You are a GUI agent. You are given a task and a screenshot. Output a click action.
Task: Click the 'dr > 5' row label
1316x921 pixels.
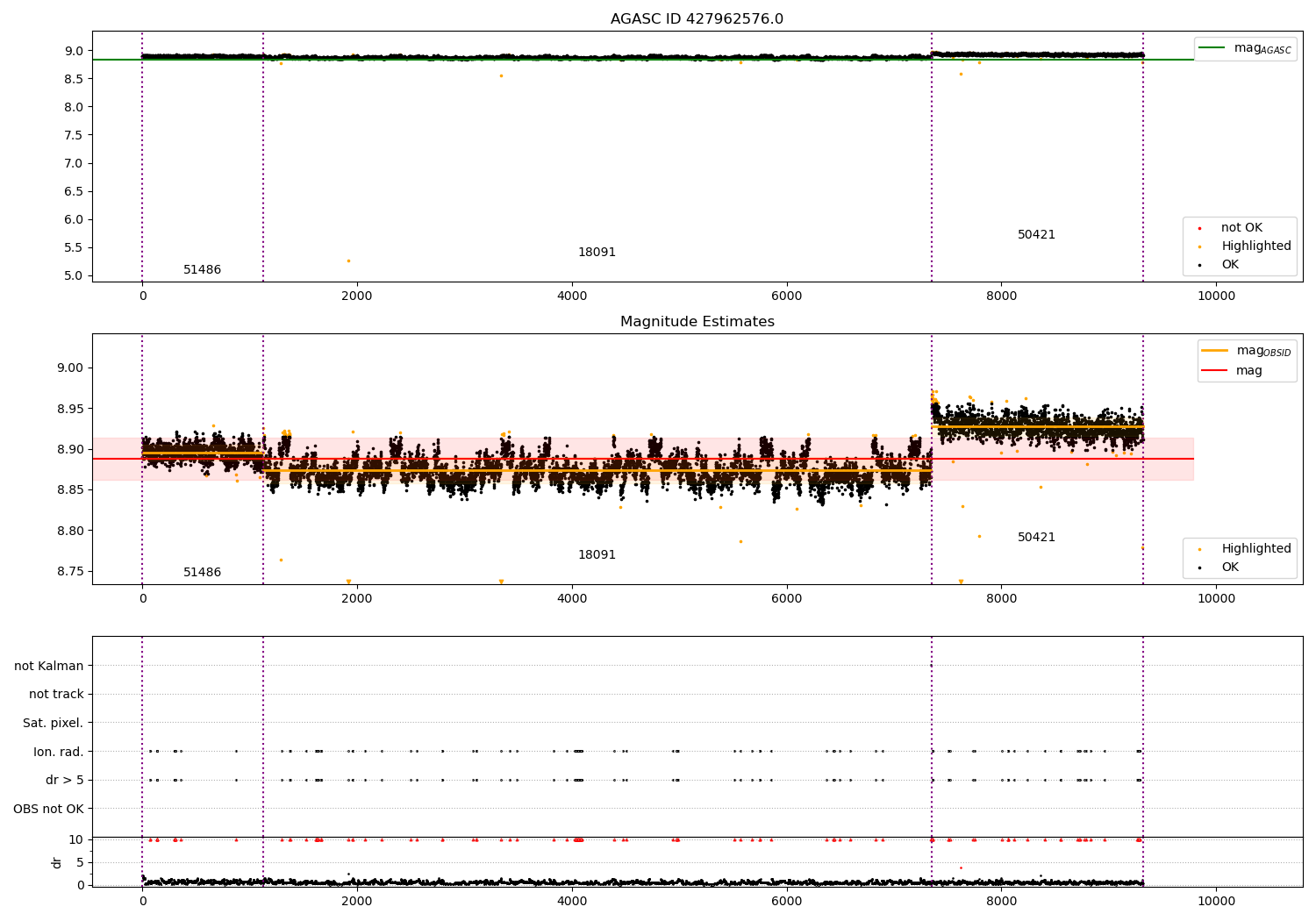65,781
